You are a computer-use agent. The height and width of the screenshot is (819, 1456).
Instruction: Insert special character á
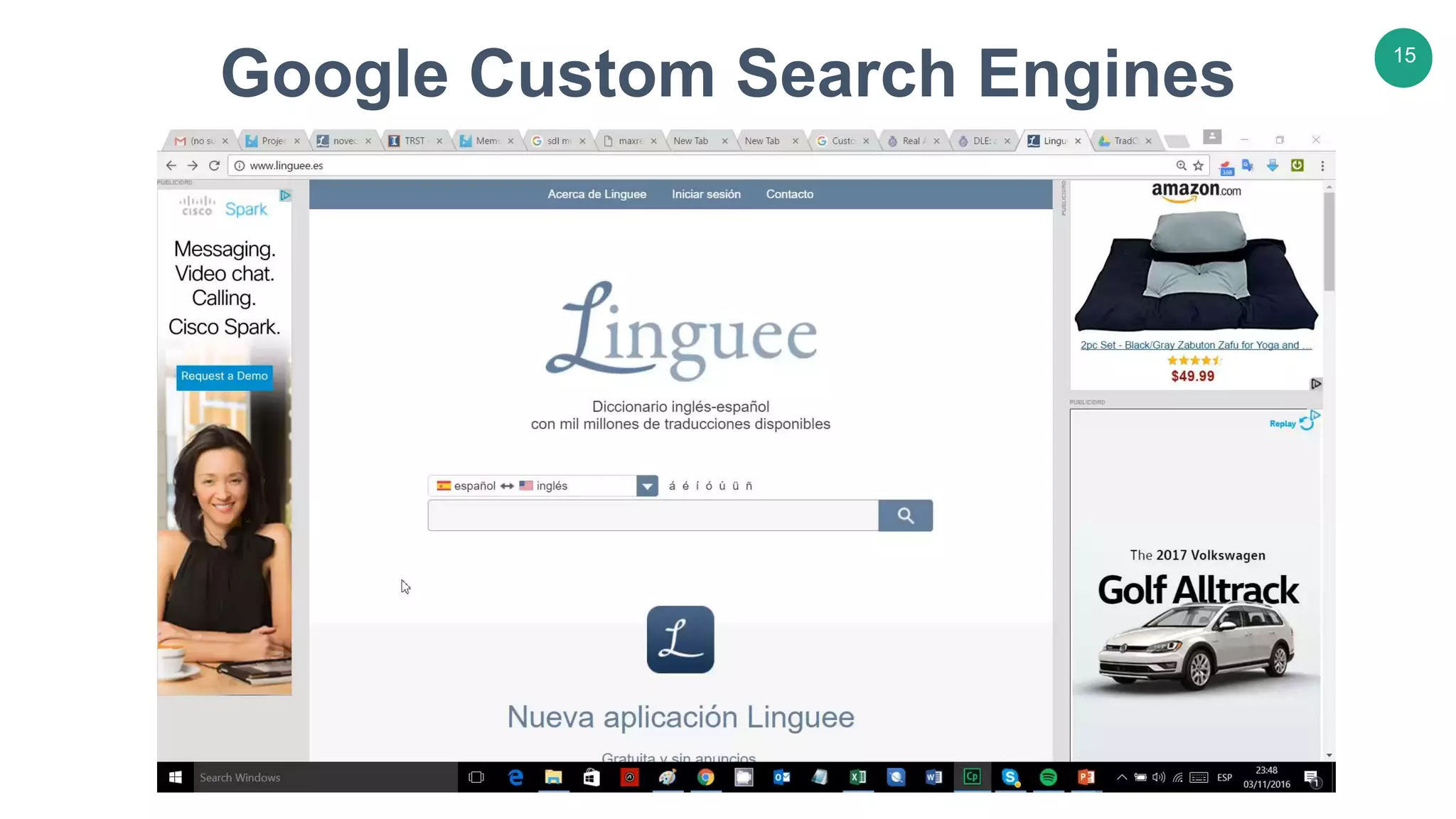(x=672, y=486)
